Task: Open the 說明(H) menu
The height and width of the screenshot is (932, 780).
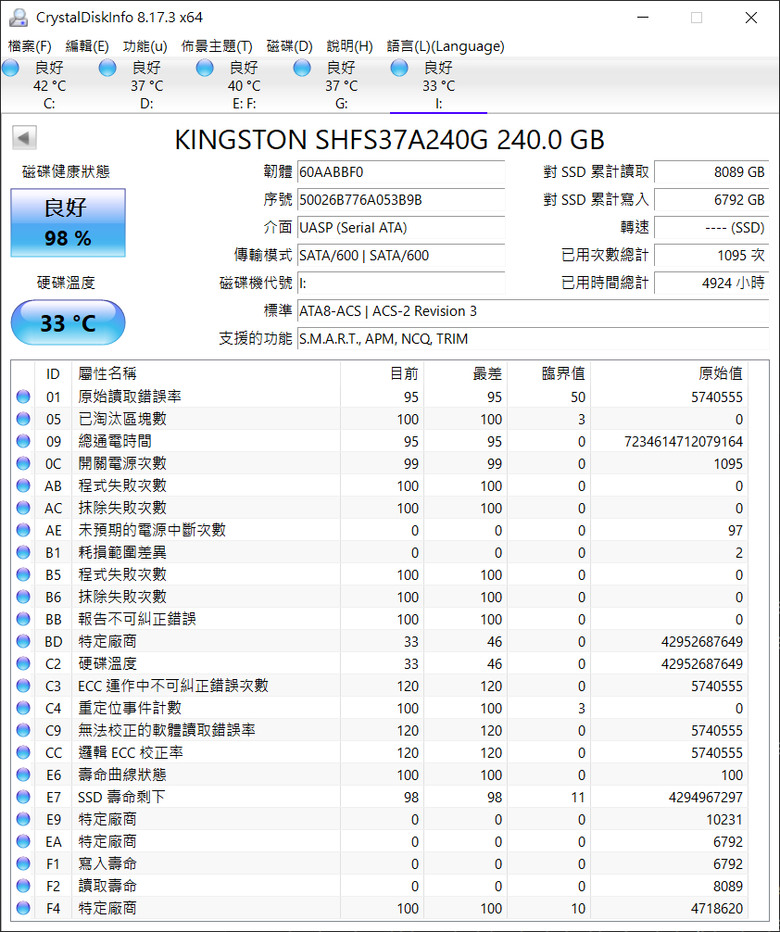Action: 350,46
